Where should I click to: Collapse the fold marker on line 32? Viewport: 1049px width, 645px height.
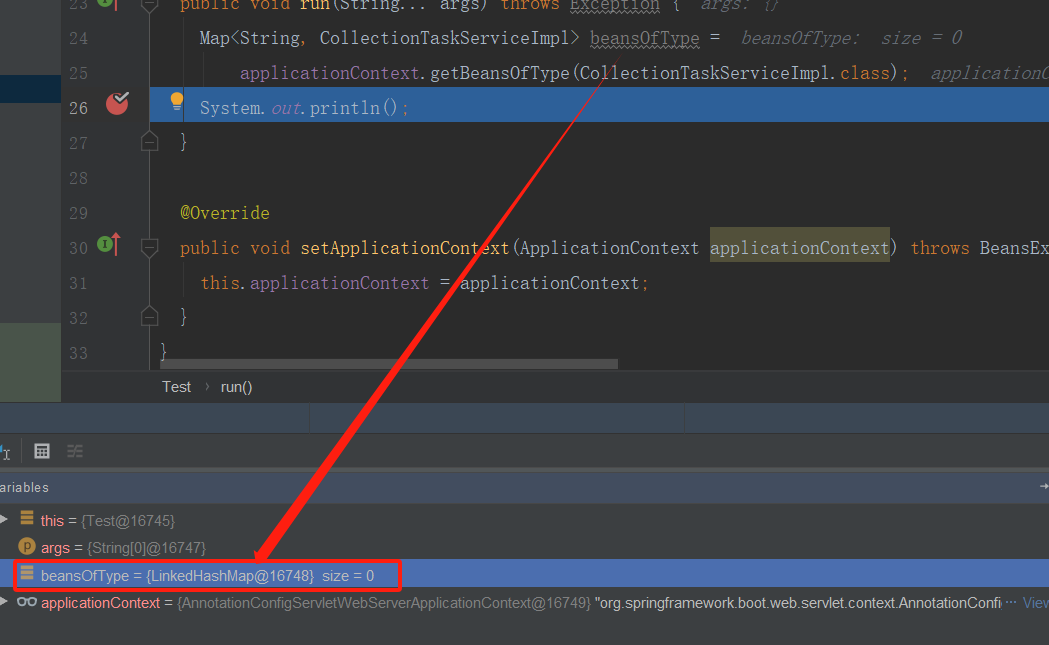(150, 317)
